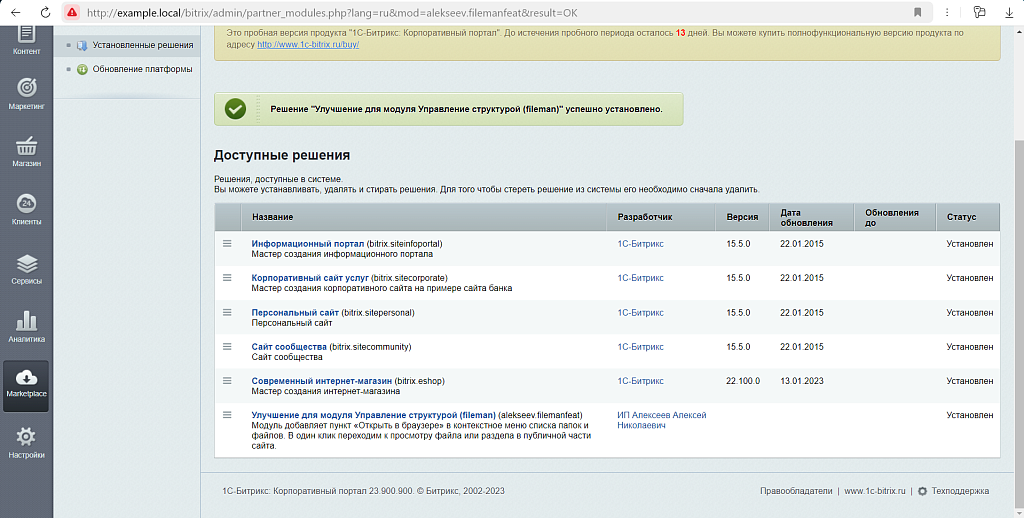
Task: Open browser downloads icon
Action: tap(1008, 12)
